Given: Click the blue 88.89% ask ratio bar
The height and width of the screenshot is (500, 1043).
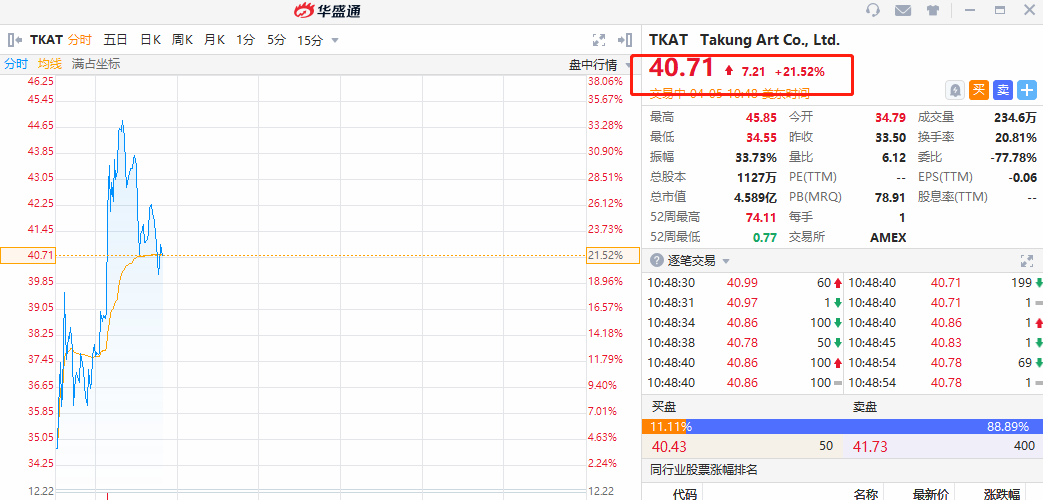Looking at the screenshot, I should pyautogui.click(x=865, y=427).
